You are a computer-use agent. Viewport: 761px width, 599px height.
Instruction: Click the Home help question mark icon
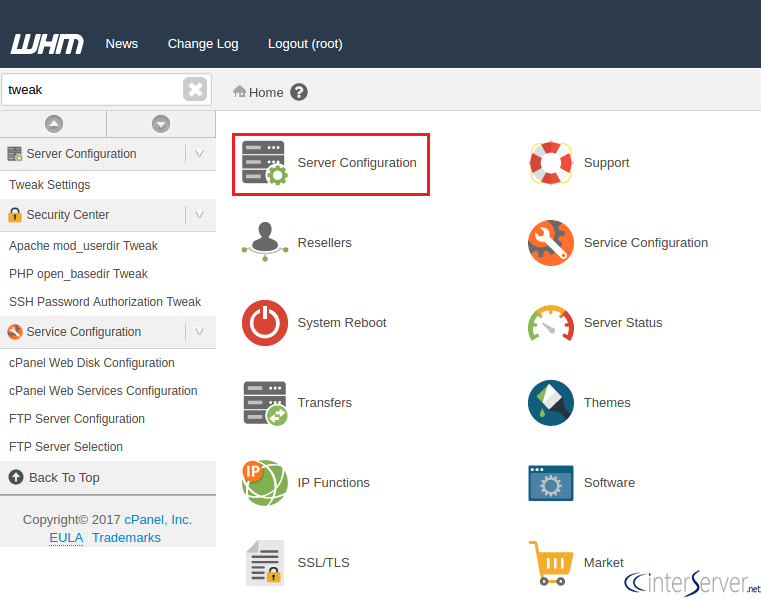299,92
